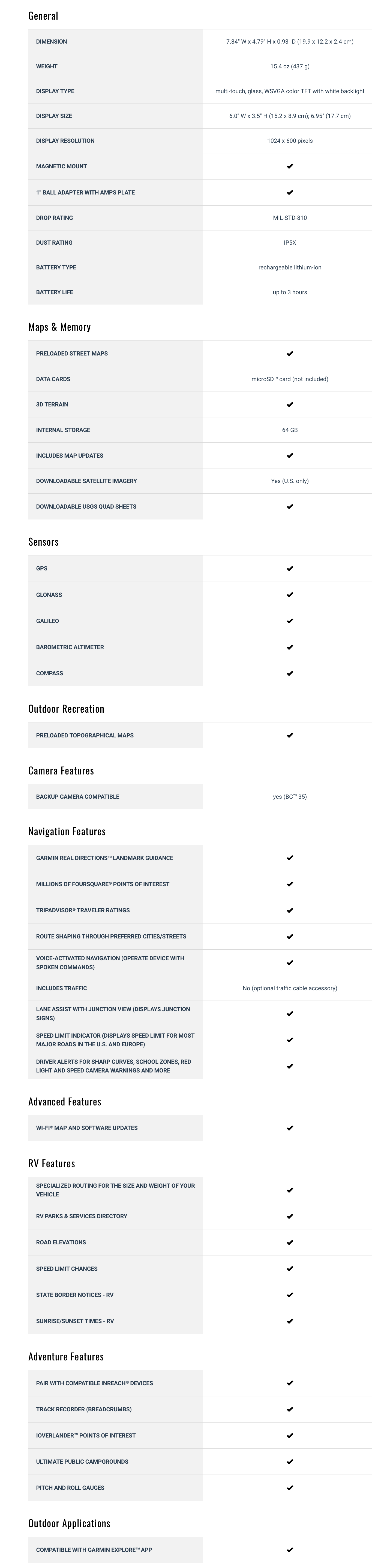Image resolution: width=372 pixels, height=1568 pixels.
Task: Click the Pitch and Roll Gauges checkmark
Action: (x=290, y=1488)
